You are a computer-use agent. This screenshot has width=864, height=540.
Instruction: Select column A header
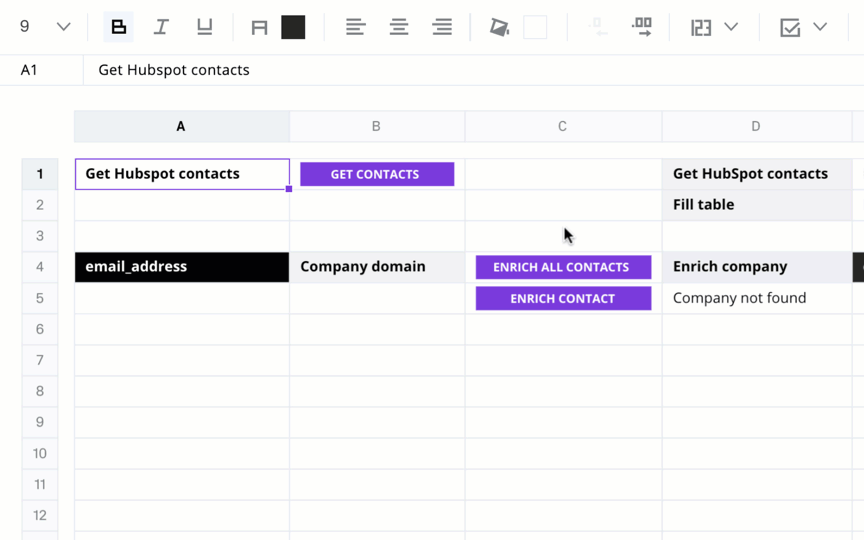coord(181,126)
